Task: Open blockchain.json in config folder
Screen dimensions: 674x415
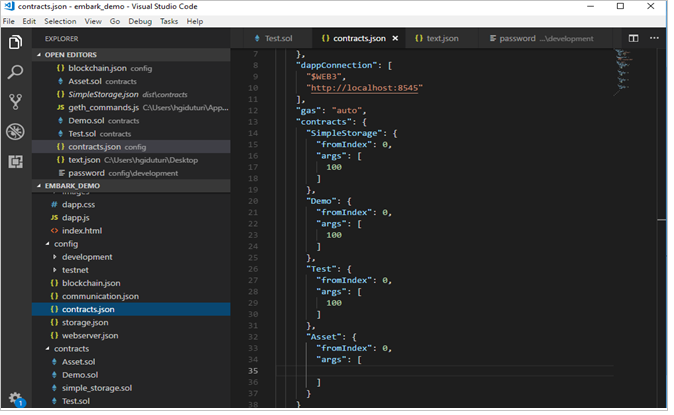Action: coord(132,285)
